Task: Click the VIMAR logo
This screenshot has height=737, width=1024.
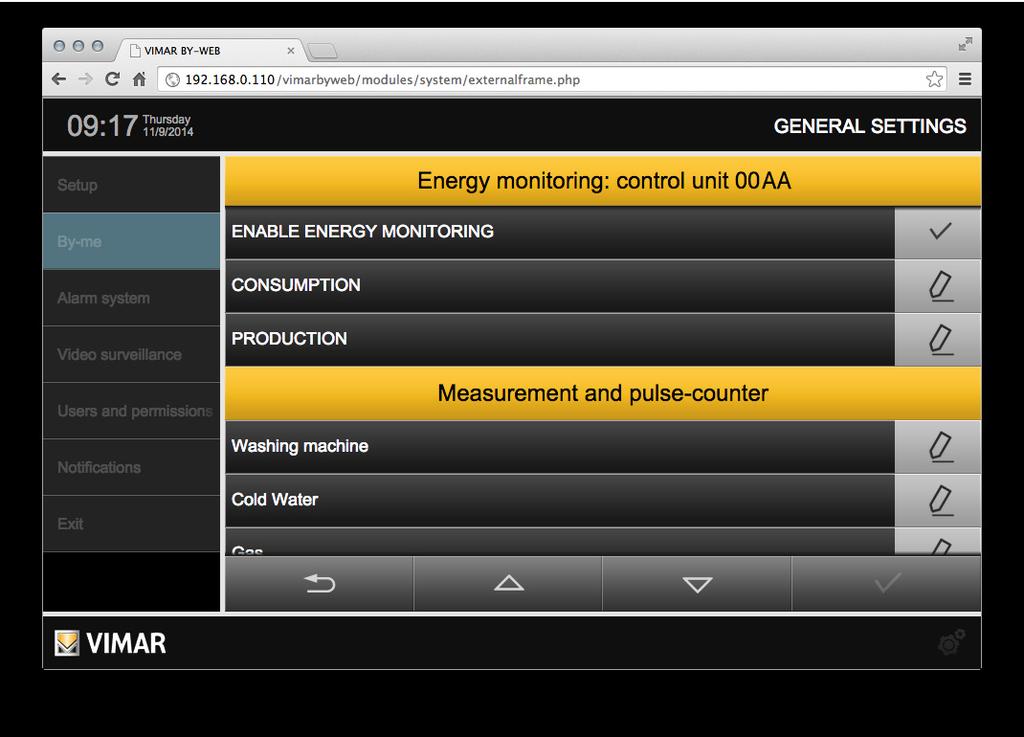Action: coord(110,644)
